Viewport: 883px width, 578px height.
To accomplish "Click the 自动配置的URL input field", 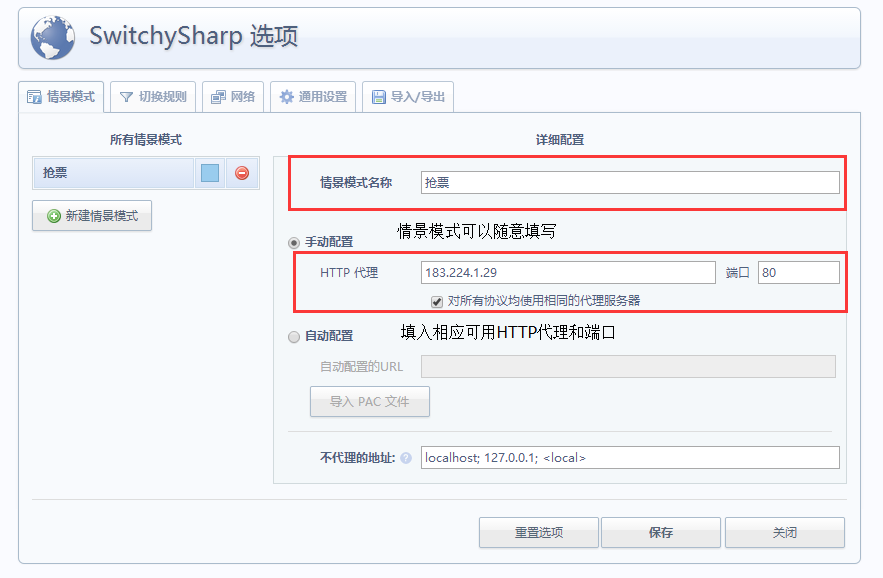I will 628,366.
